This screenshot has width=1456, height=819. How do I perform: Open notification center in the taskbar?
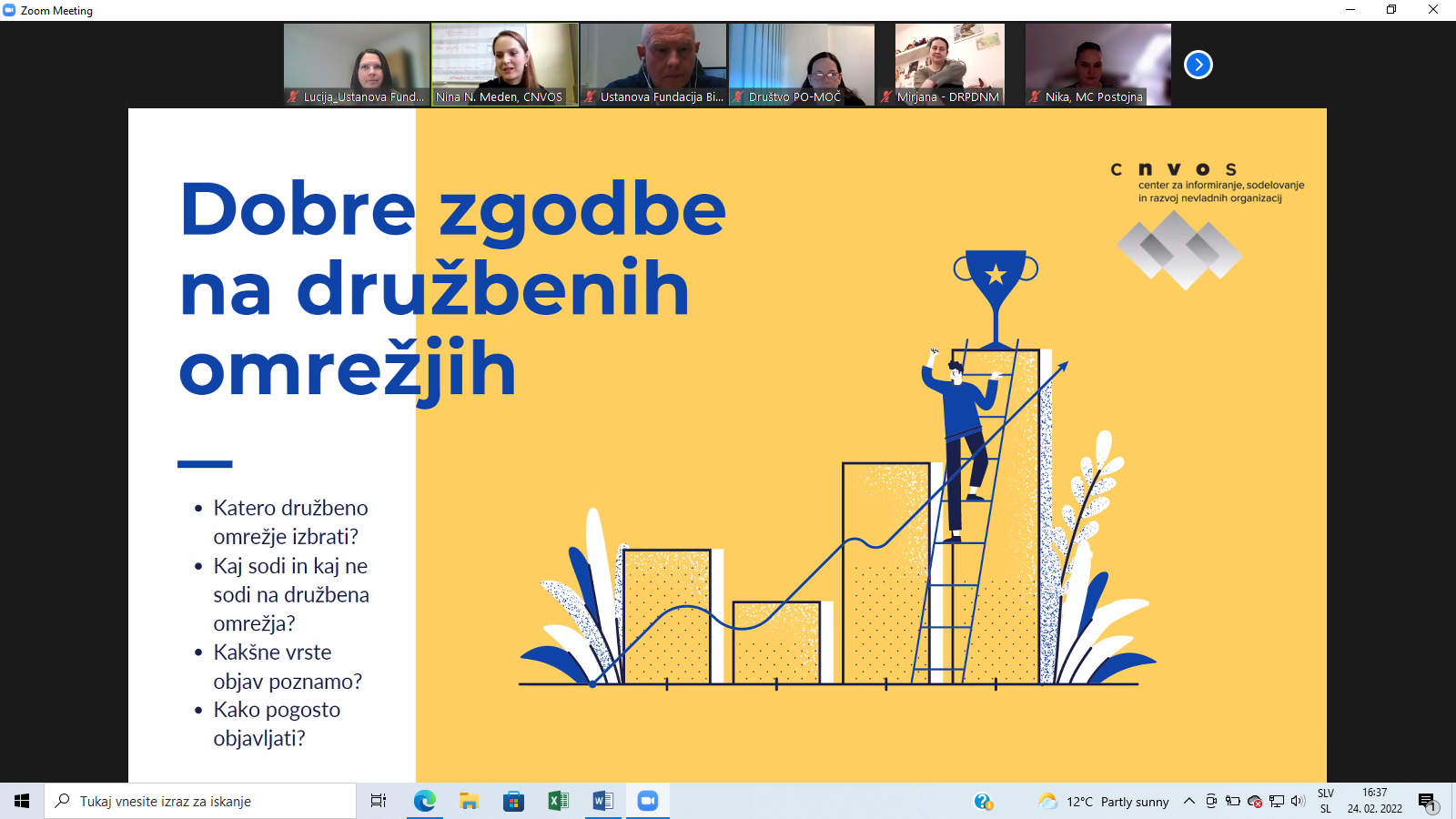pyautogui.click(x=1427, y=801)
